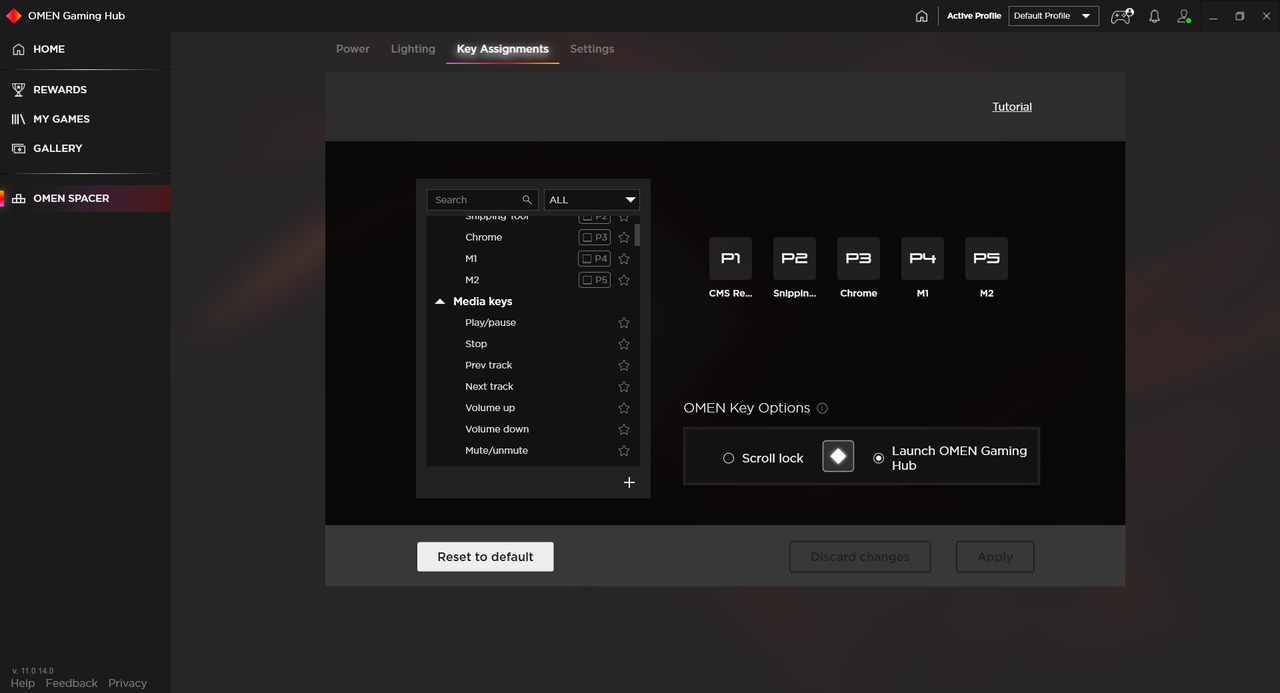The width and height of the screenshot is (1280, 693).
Task: Open the Privacy link
Action: [127, 683]
